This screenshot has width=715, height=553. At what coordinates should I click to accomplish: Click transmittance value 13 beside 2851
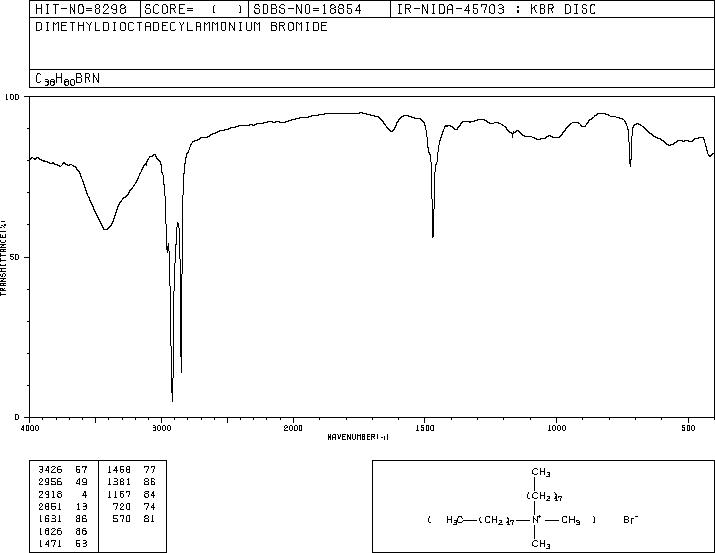pos(81,506)
